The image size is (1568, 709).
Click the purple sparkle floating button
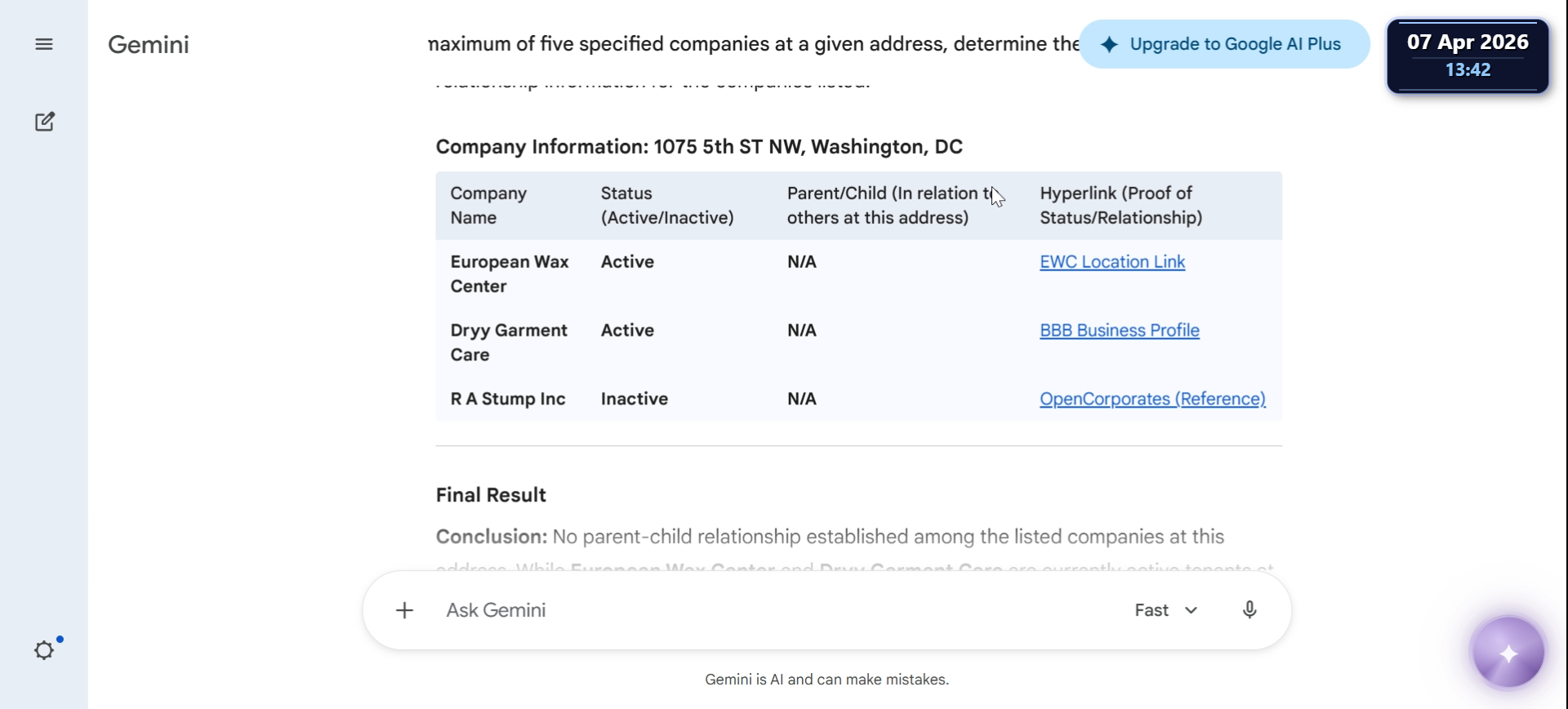(1508, 653)
